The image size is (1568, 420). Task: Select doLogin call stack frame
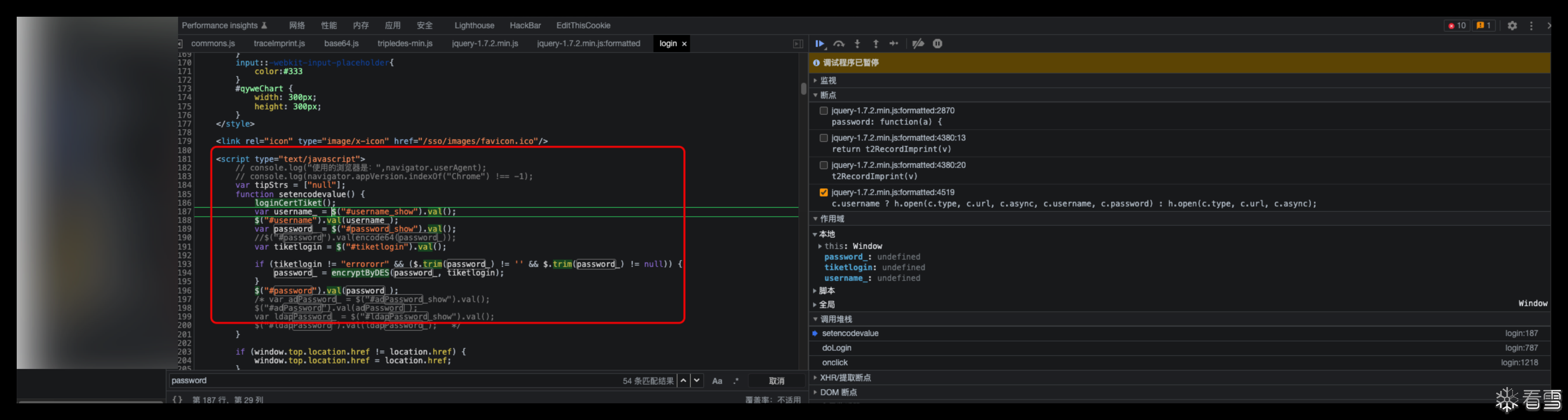click(x=1180, y=348)
